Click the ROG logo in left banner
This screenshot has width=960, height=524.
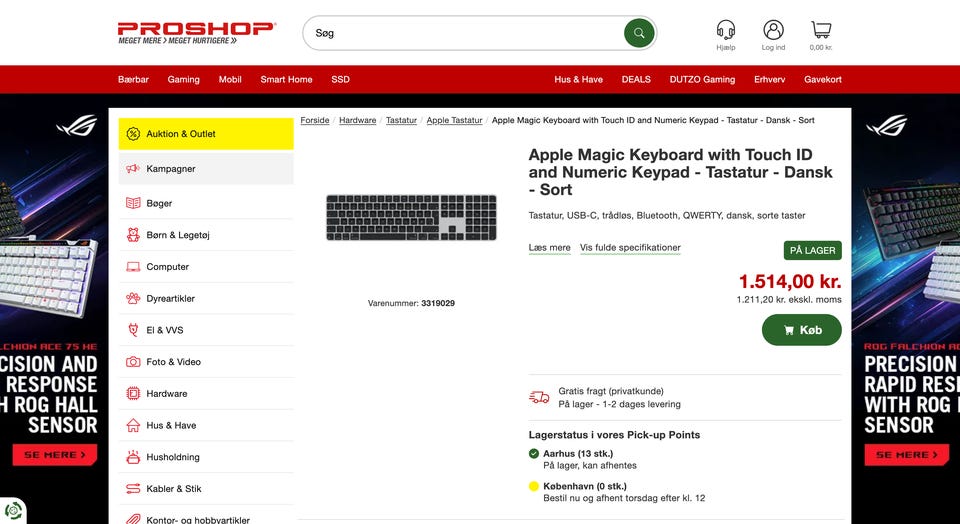77,125
